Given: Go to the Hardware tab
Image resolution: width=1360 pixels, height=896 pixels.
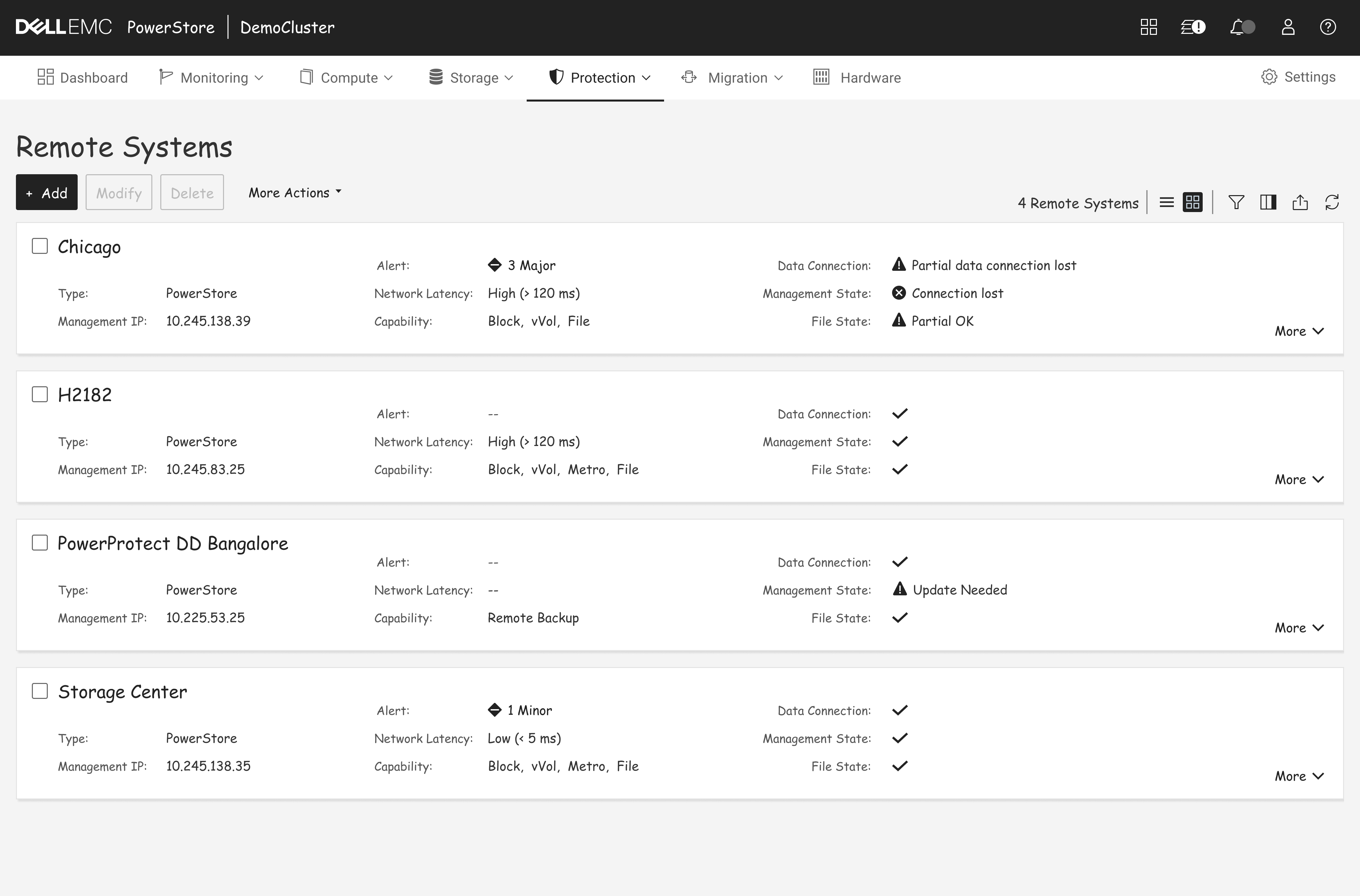Looking at the screenshot, I should (857, 78).
